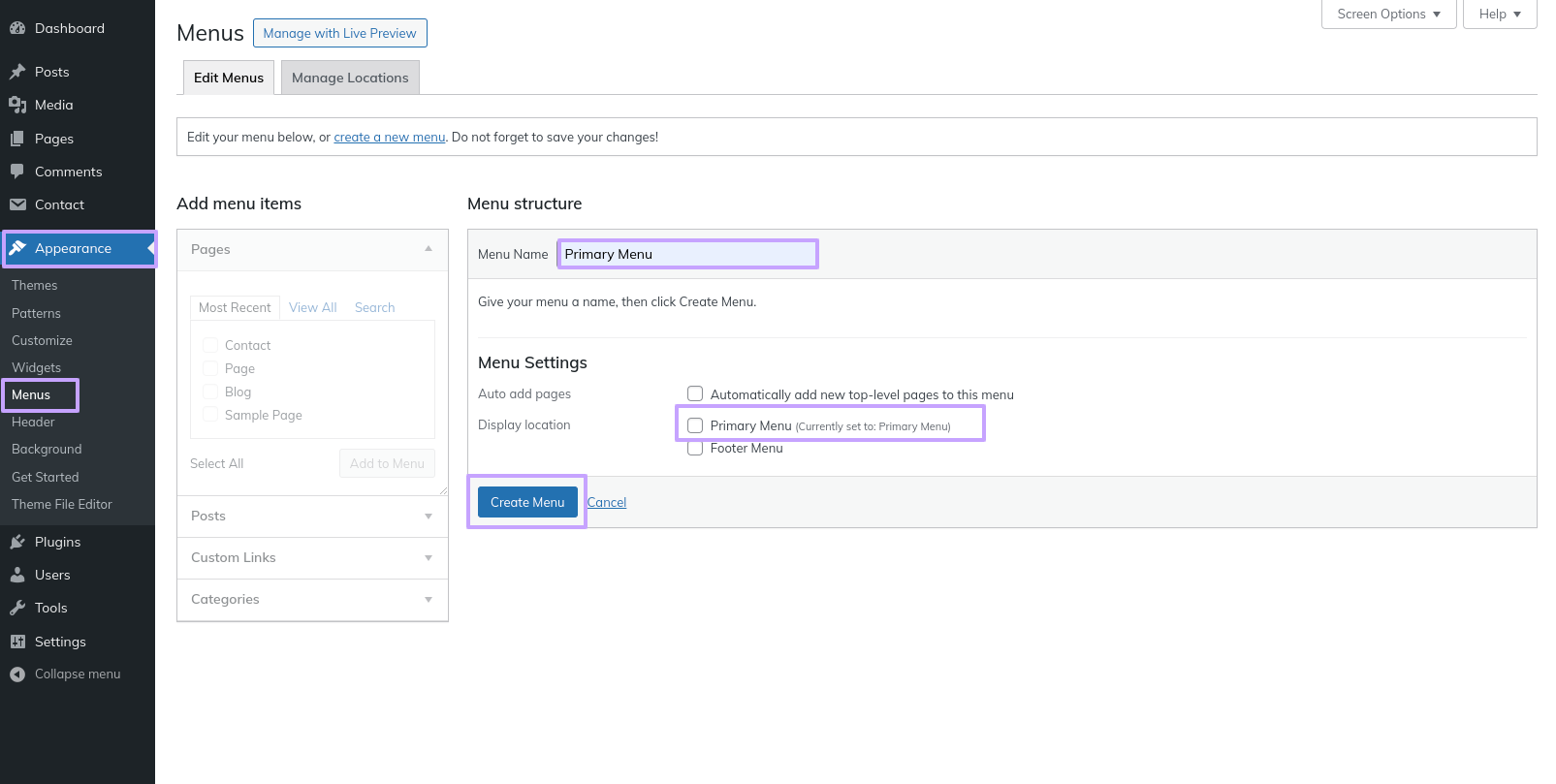Screen dimensions: 1556x784
Task: Click into the Menu Name text field
Action: [x=687, y=254]
